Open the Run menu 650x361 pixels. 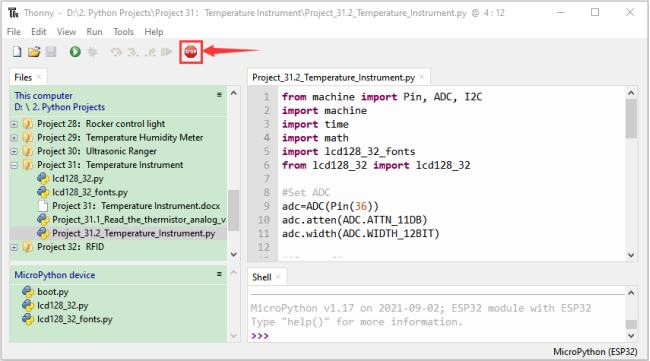(95, 32)
